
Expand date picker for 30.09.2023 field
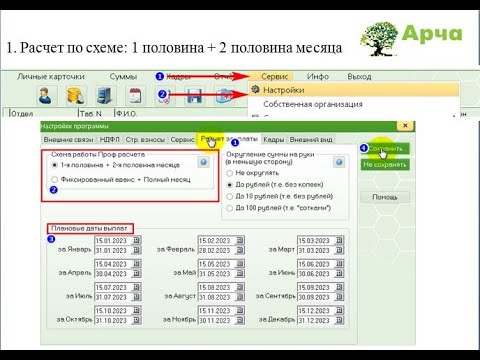[339, 297]
